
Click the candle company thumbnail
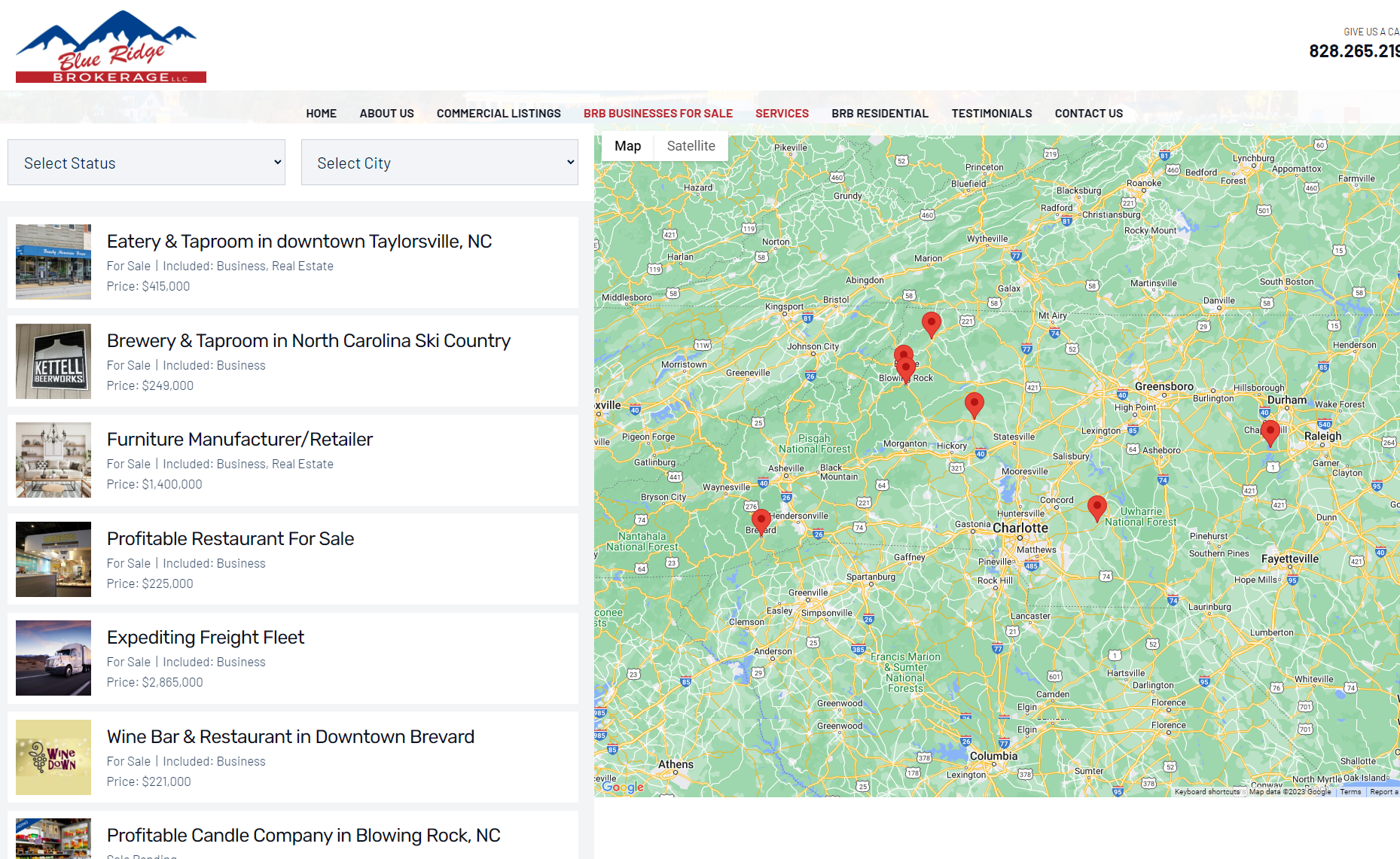tap(53, 839)
